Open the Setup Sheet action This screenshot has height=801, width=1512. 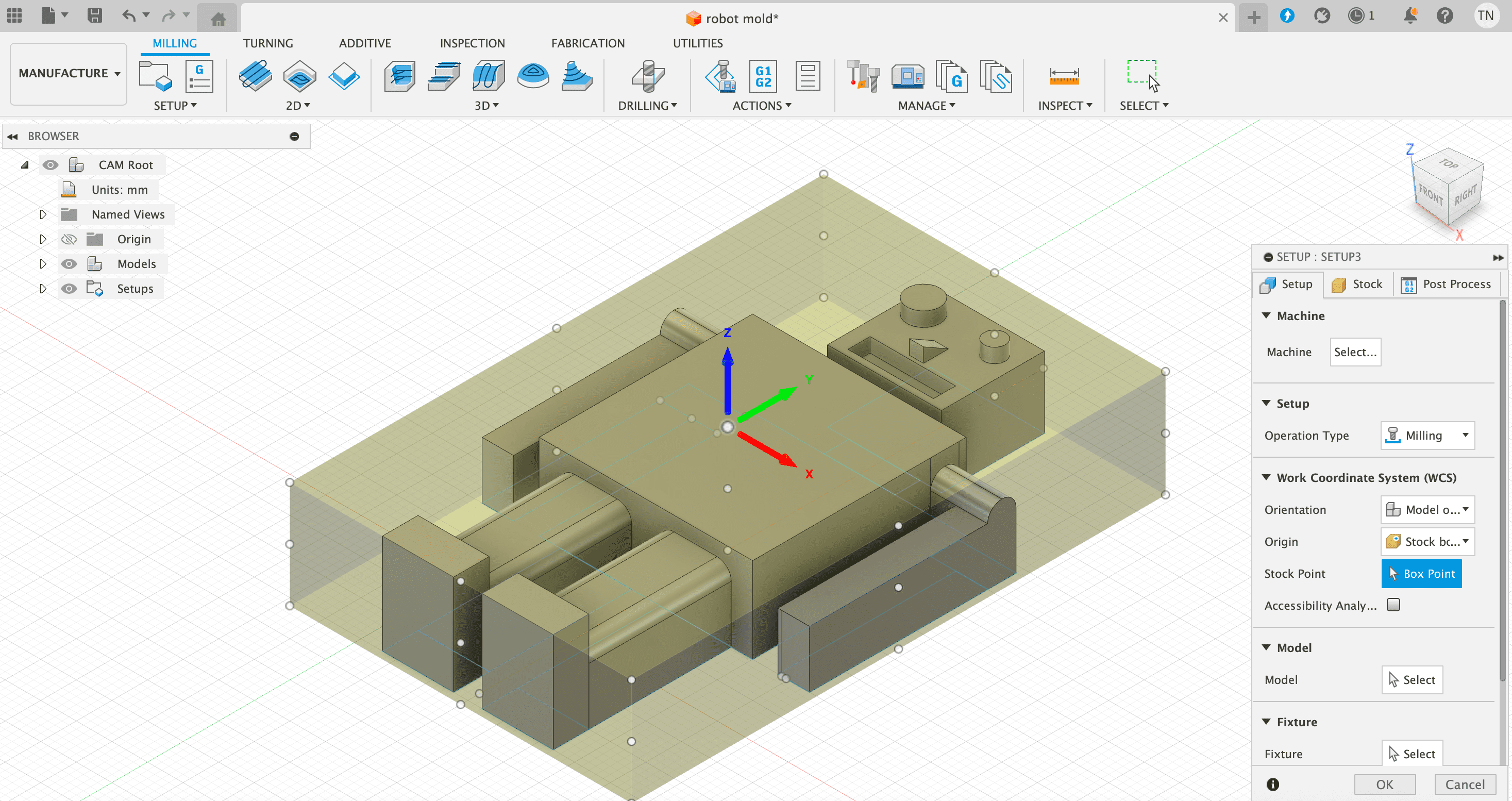click(x=808, y=76)
